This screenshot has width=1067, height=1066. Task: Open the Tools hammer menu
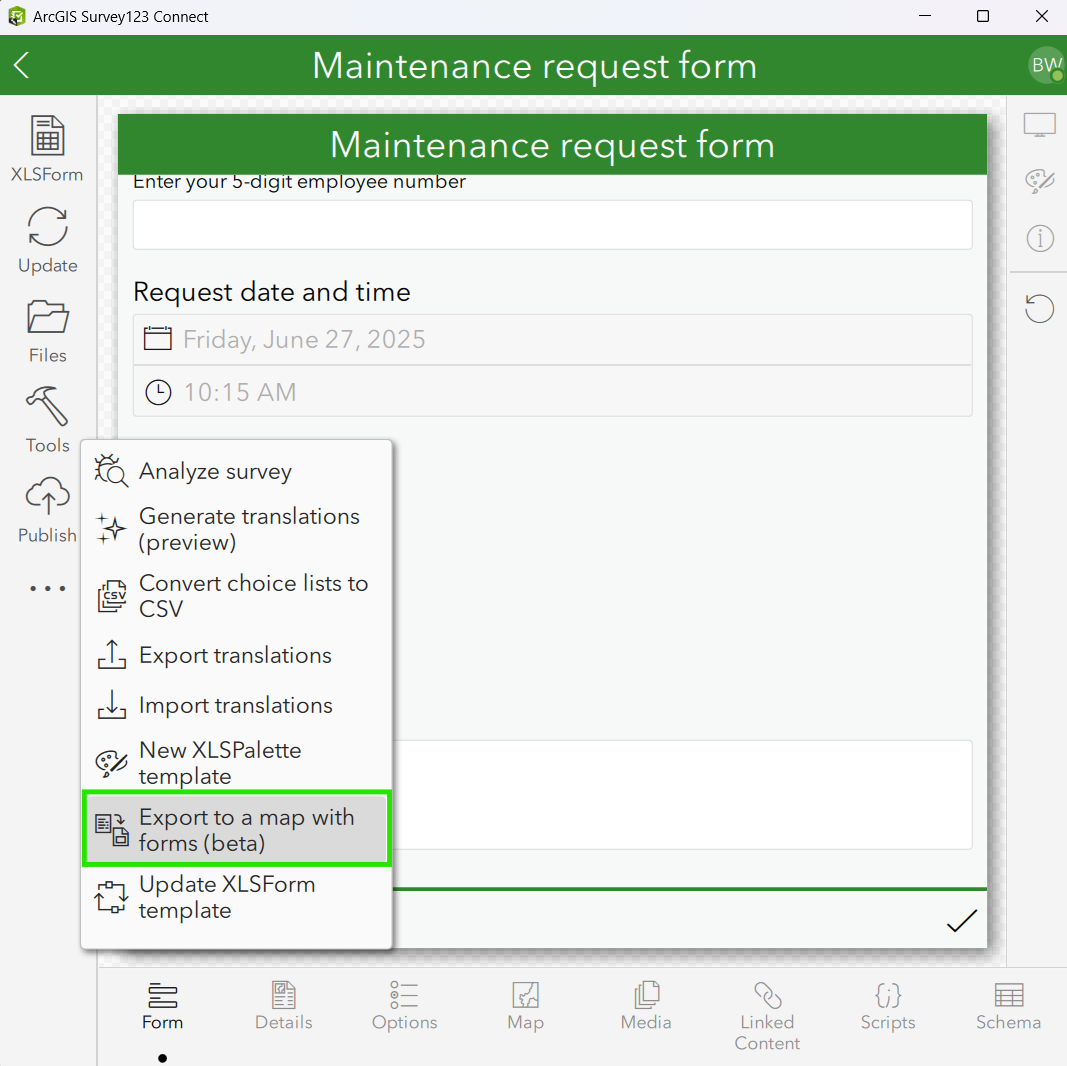47,420
